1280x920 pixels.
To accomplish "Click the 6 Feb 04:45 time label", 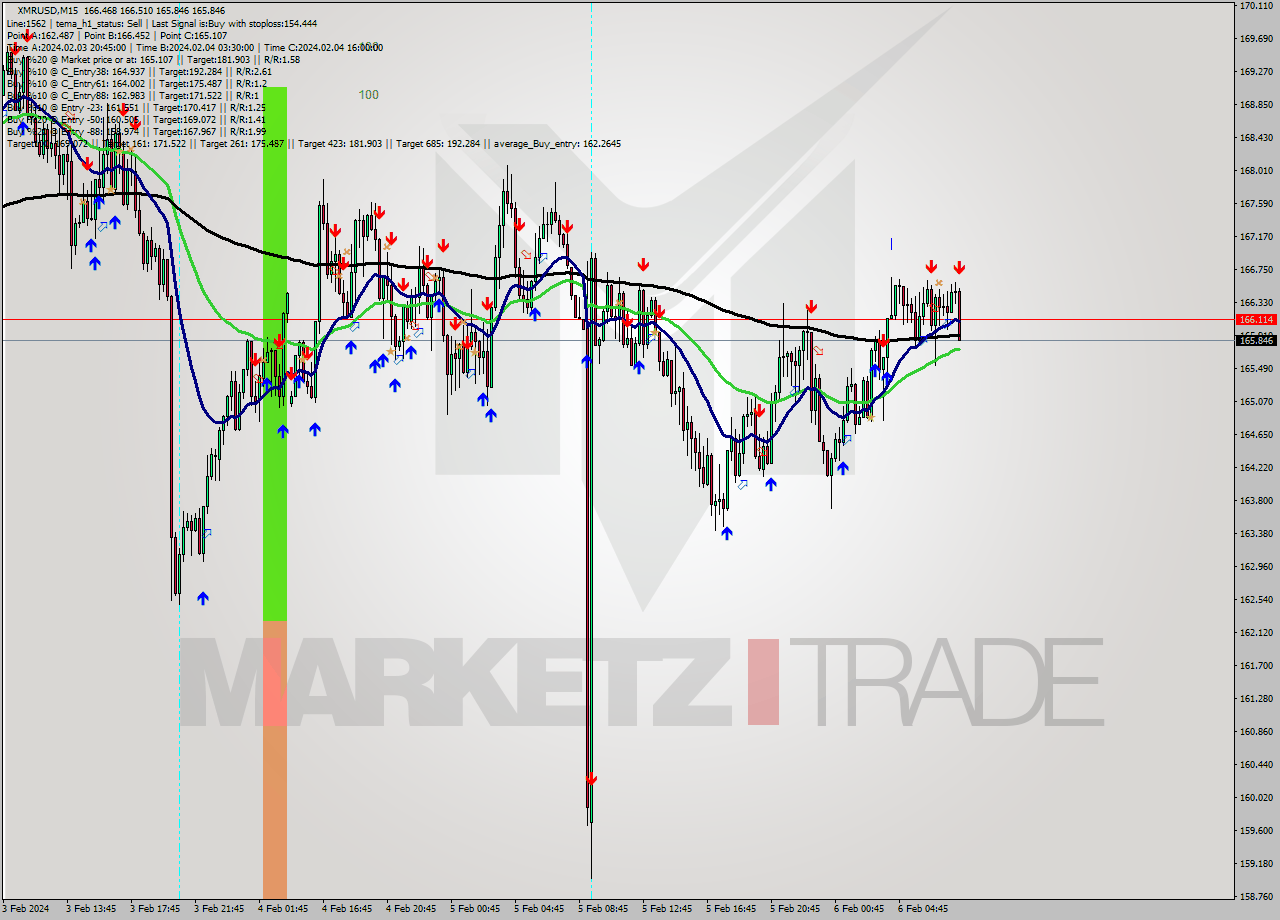I will [923, 909].
